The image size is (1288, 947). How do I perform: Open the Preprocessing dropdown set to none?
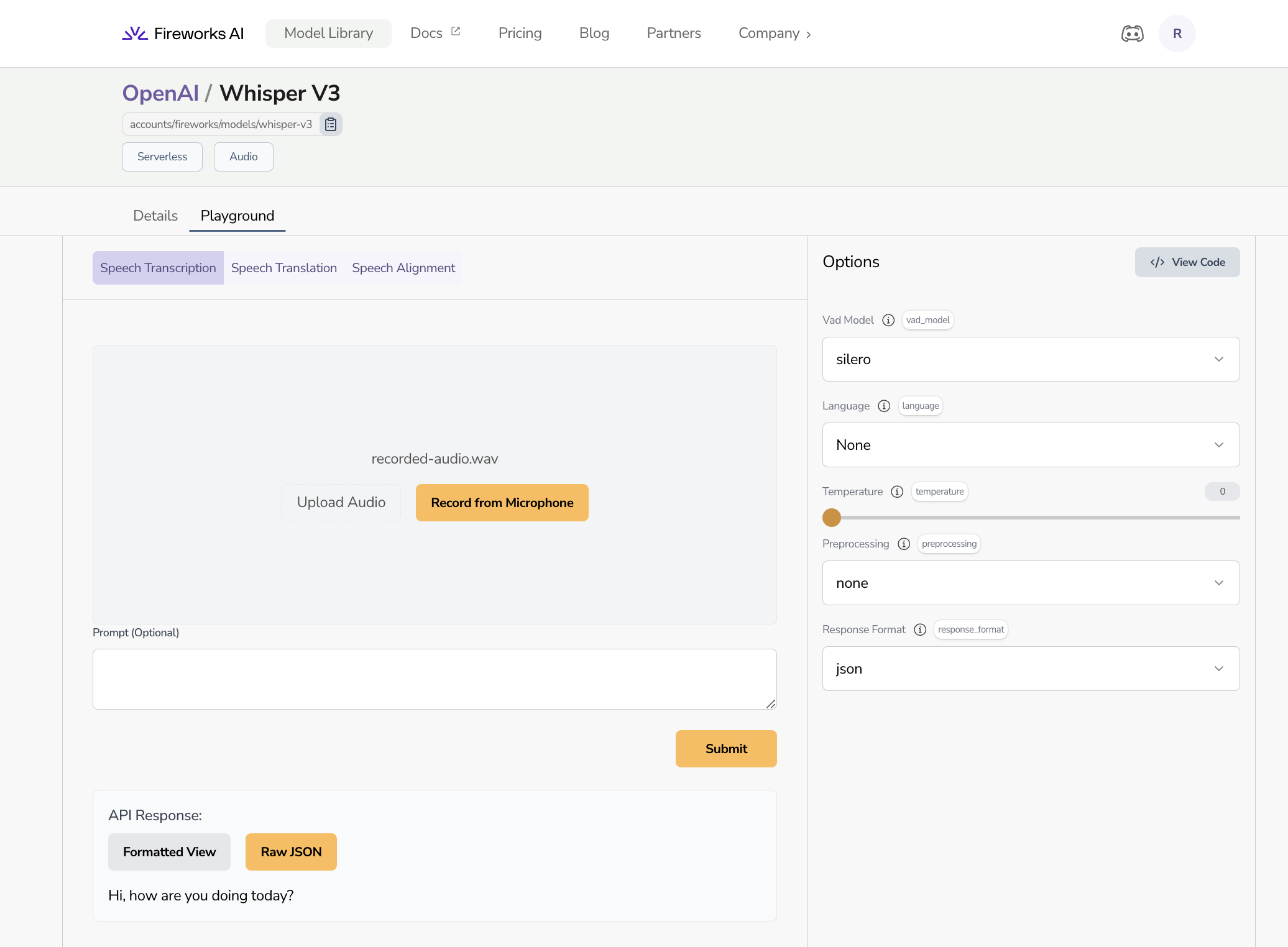[x=1031, y=583]
